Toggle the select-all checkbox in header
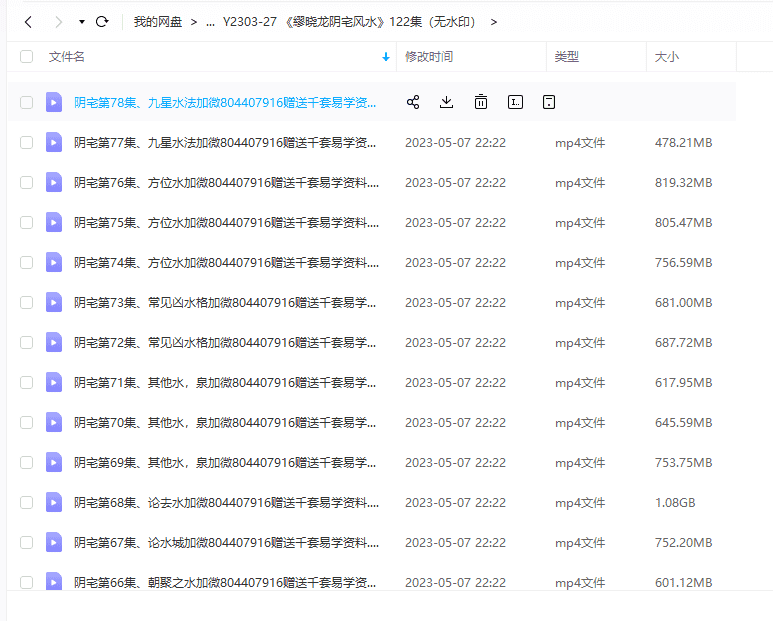Viewport: 773px width, 621px height. [27, 57]
